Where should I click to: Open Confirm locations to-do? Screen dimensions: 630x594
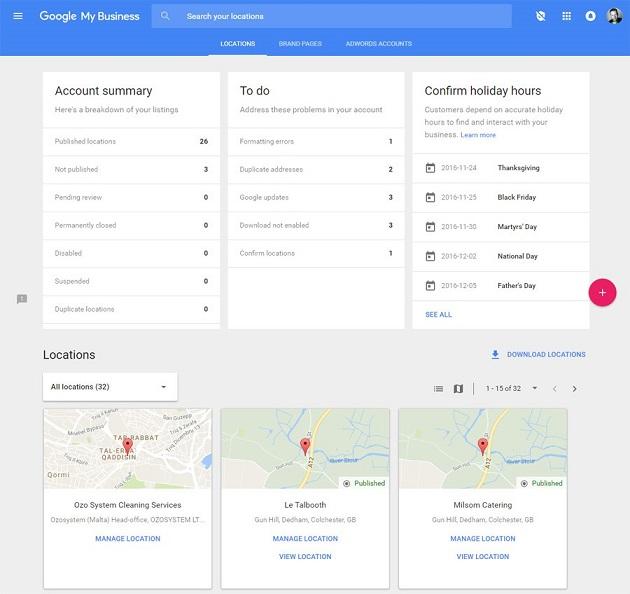[x=316, y=253]
